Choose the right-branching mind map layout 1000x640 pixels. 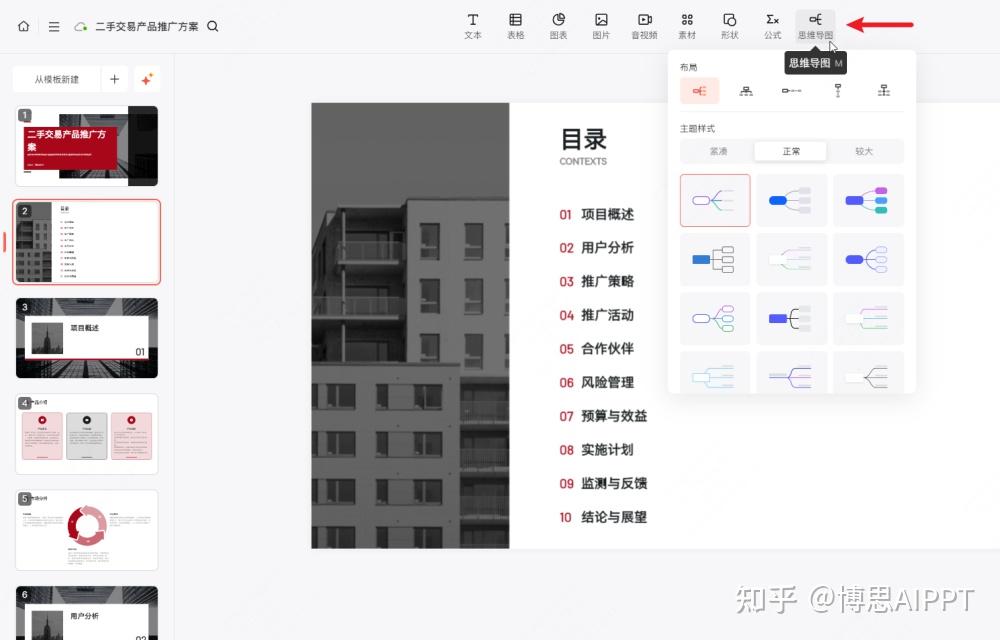click(x=700, y=91)
